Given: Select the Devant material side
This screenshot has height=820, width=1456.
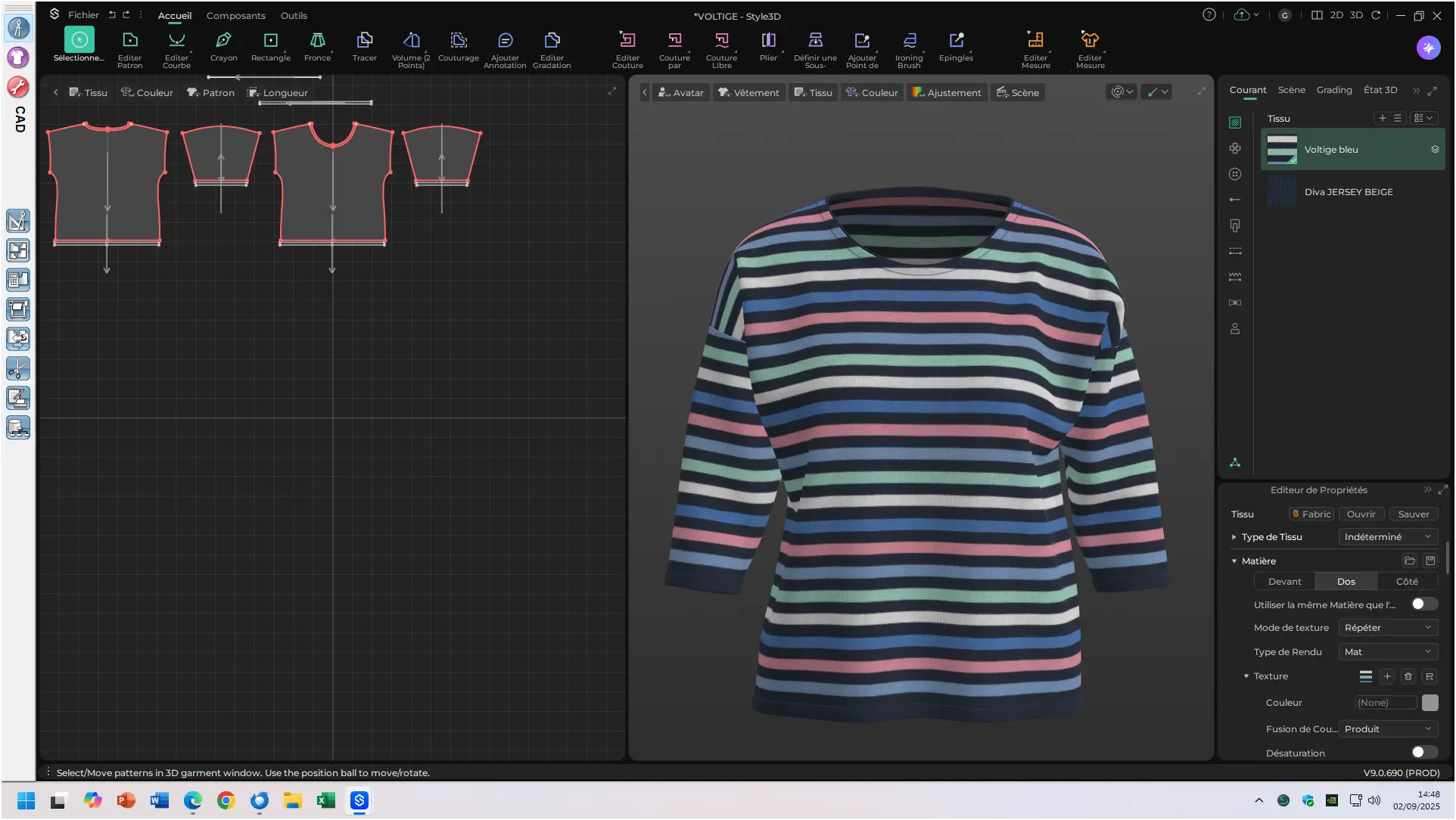Looking at the screenshot, I should coord(1284,581).
